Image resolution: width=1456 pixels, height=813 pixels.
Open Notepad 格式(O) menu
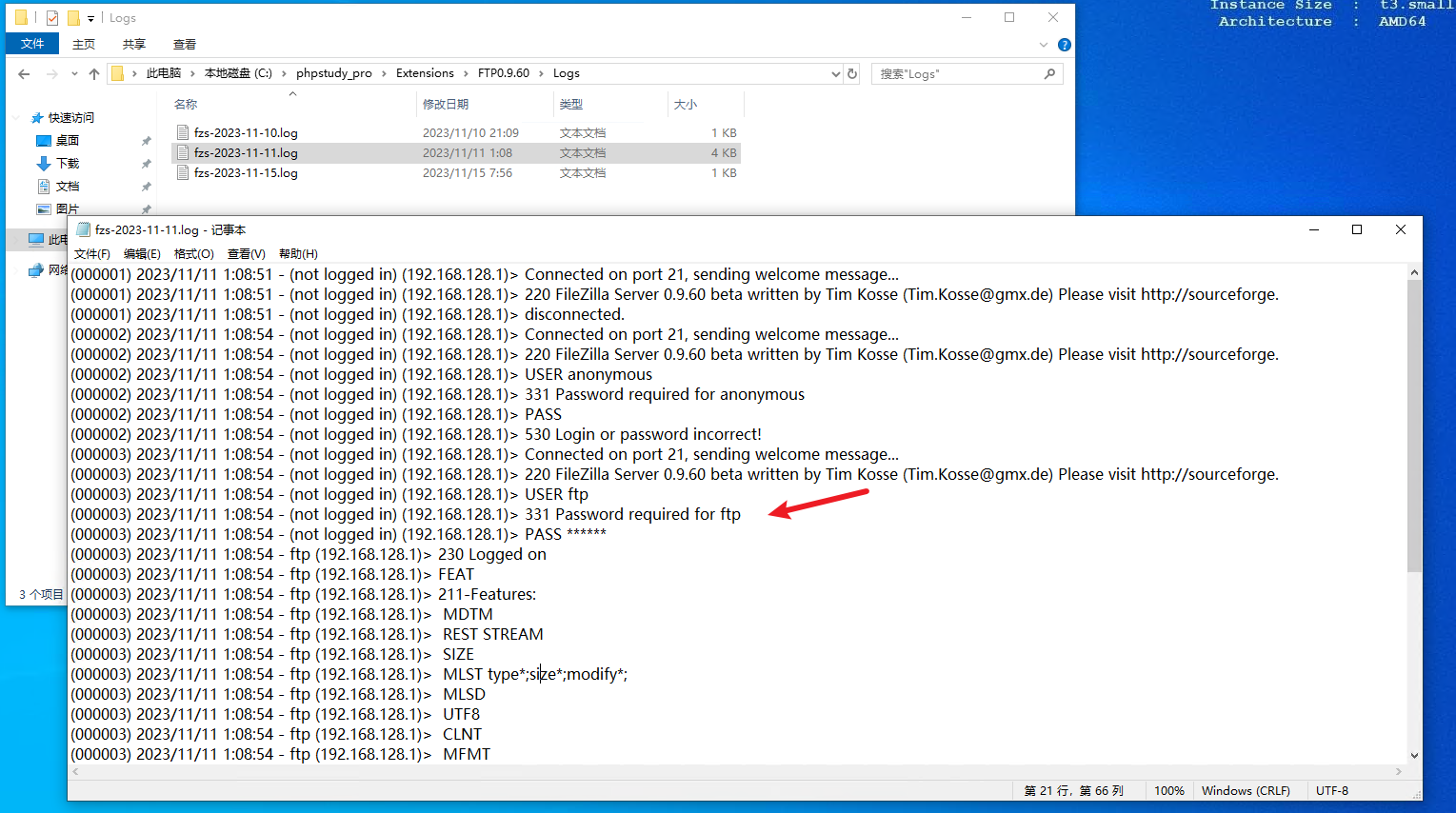194,254
